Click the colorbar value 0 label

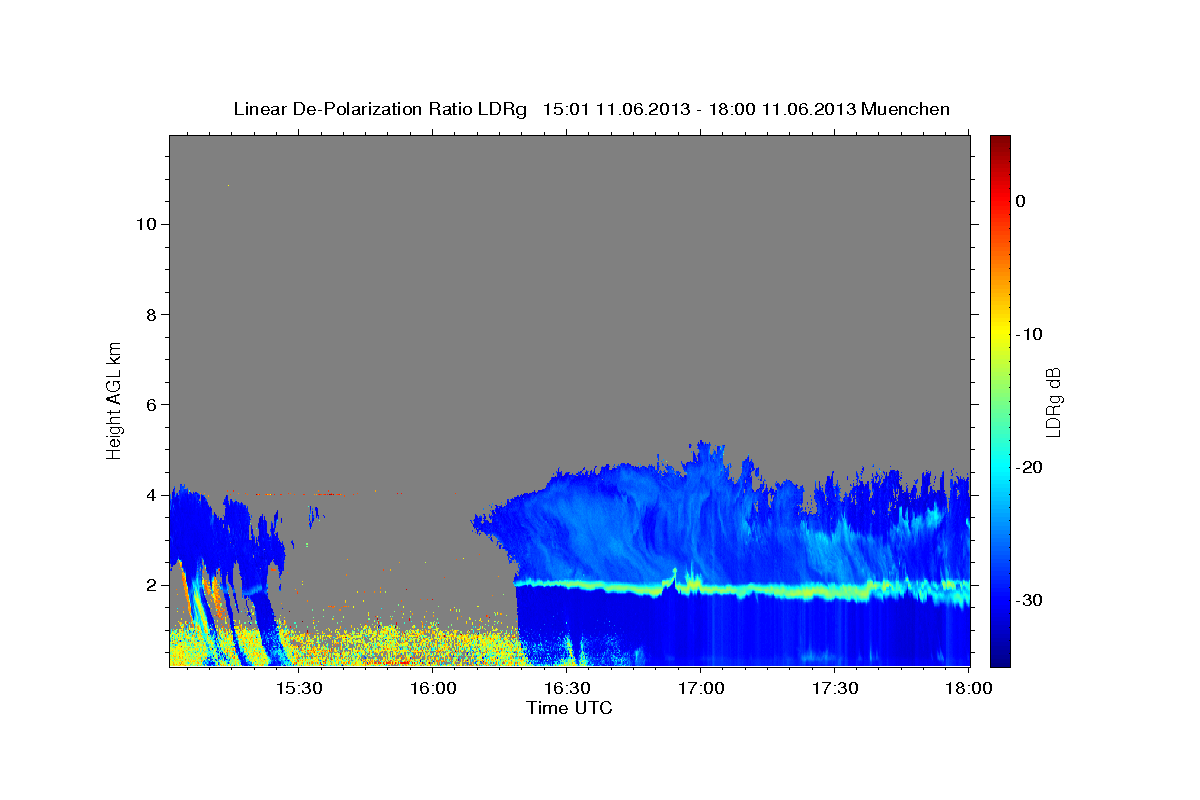click(1021, 201)
